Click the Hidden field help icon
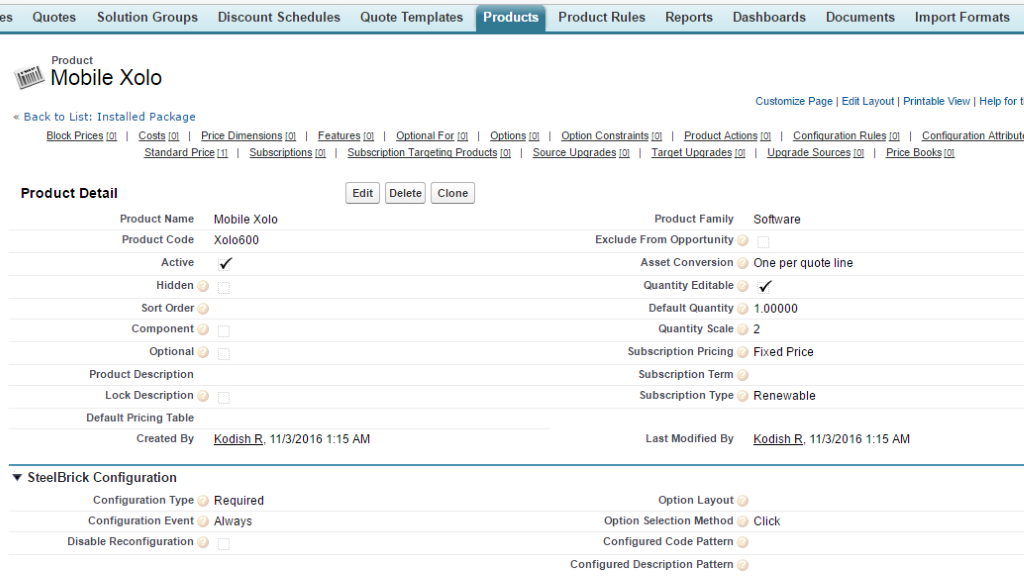 (203, 286)
